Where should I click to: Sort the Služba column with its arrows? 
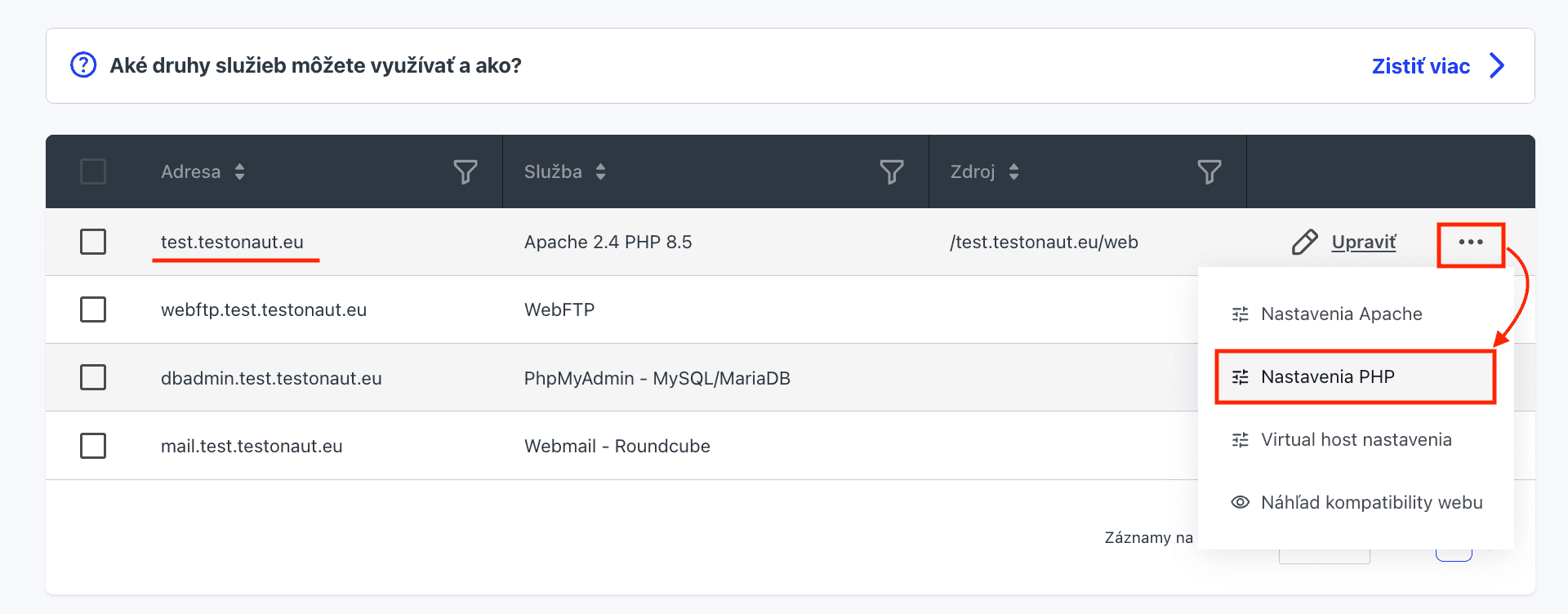[x=600, y=171]
